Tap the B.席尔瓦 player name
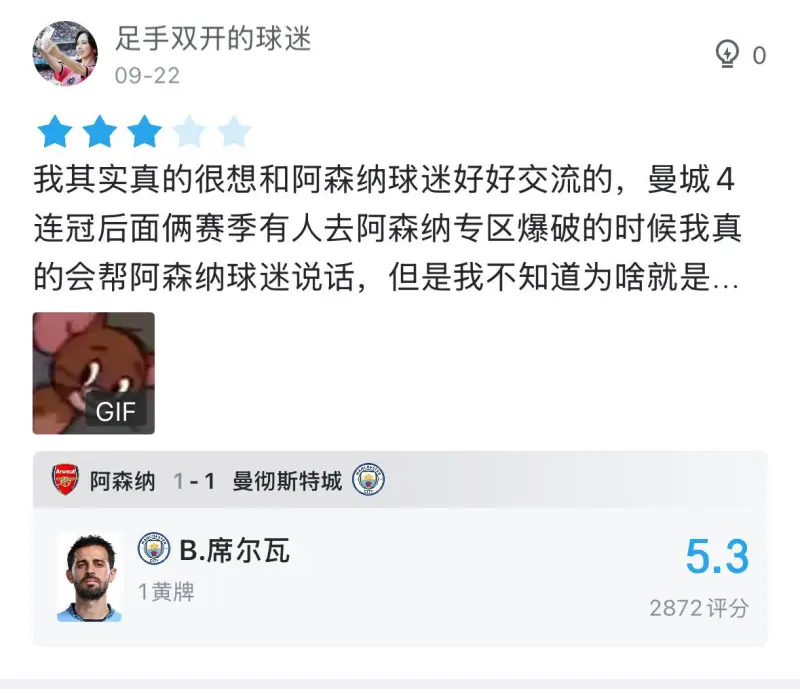The image size is (800, 689). pyautogui.click(x=235, y=550)
